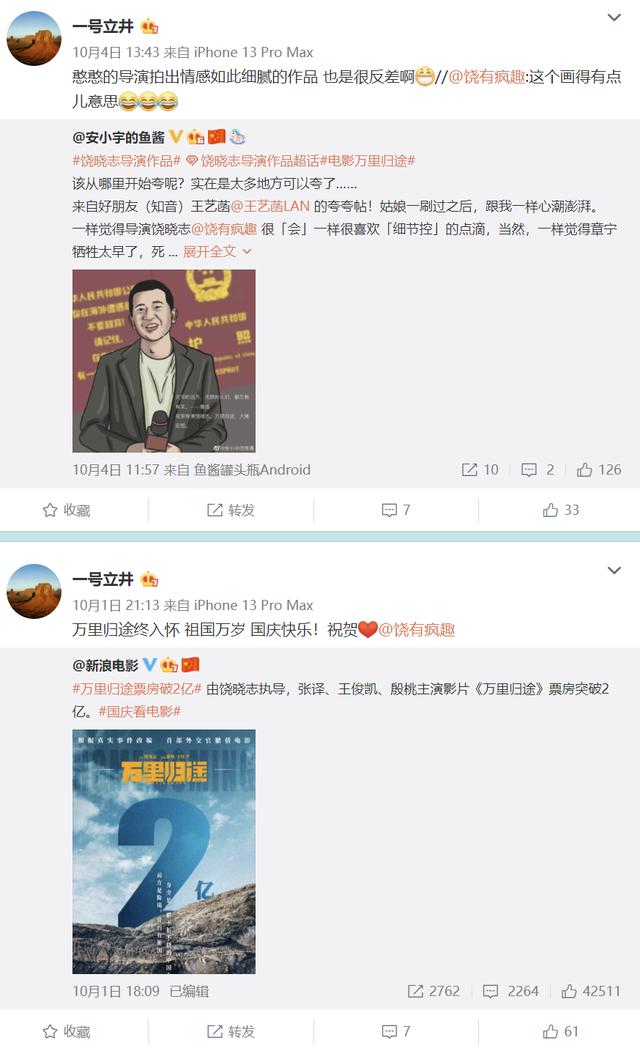Visit @王艺菌LAN mentioned profile
This screenshot has width=640, height=1051.
pyautogui.click(x=270, y=206)
